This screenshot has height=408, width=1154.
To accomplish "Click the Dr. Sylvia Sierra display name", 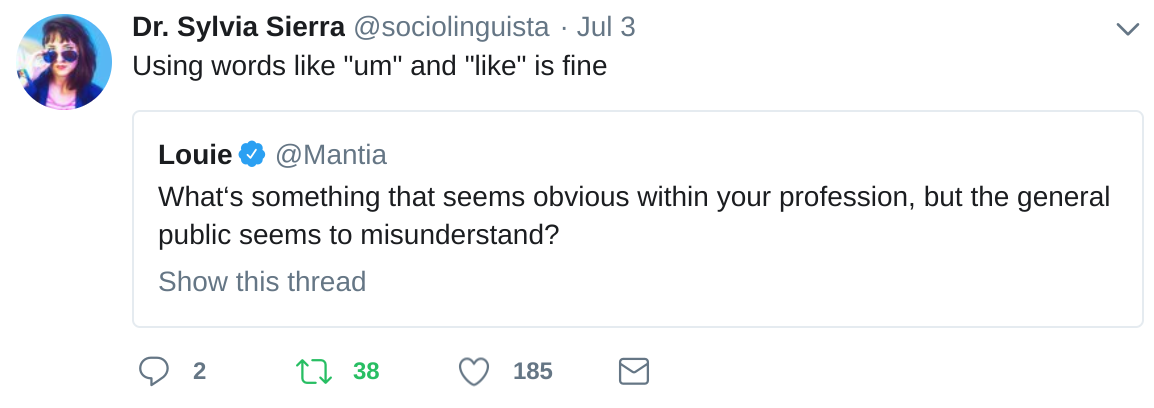I will [x=238, y=27].
